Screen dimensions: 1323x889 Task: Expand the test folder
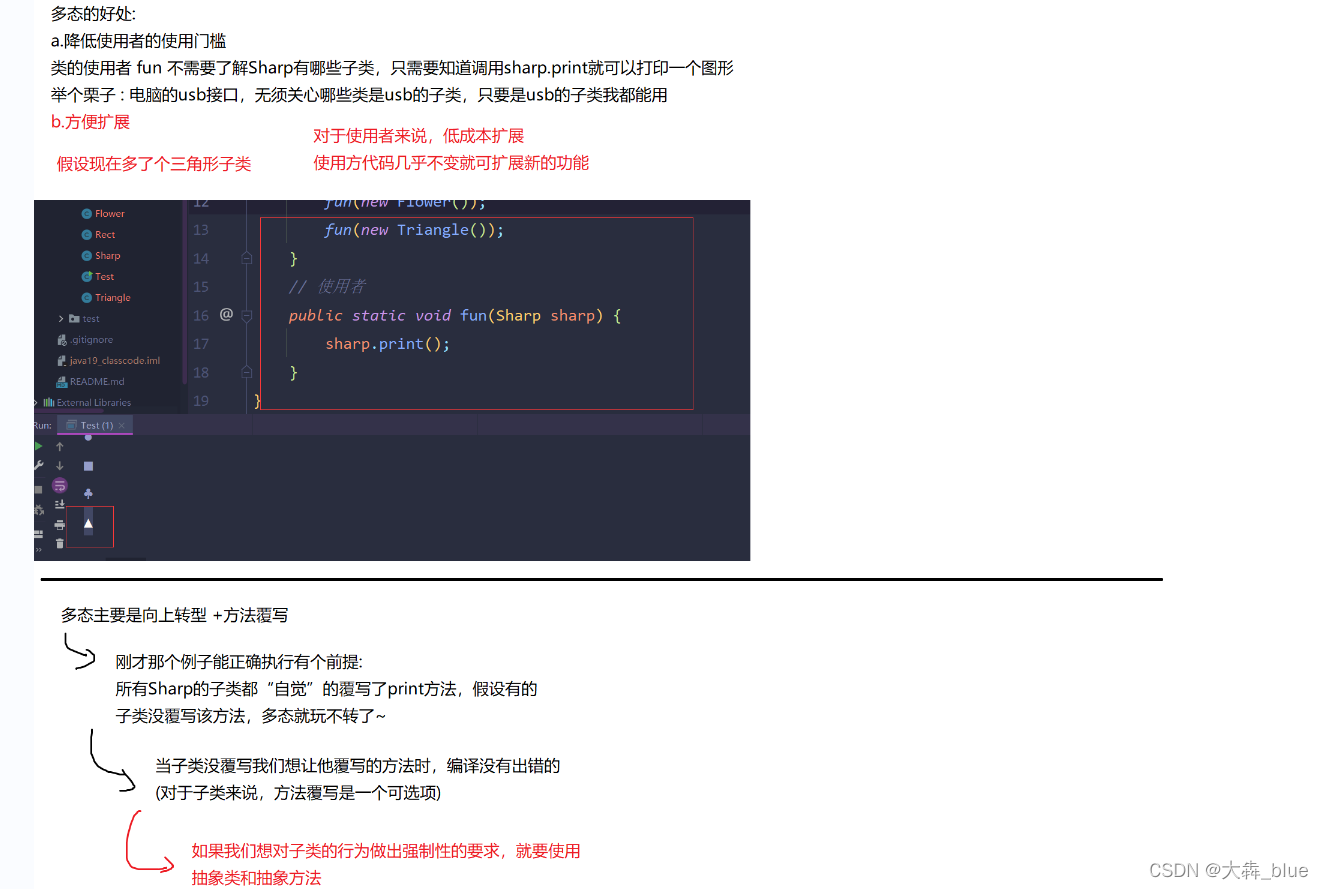pos(61,319)
